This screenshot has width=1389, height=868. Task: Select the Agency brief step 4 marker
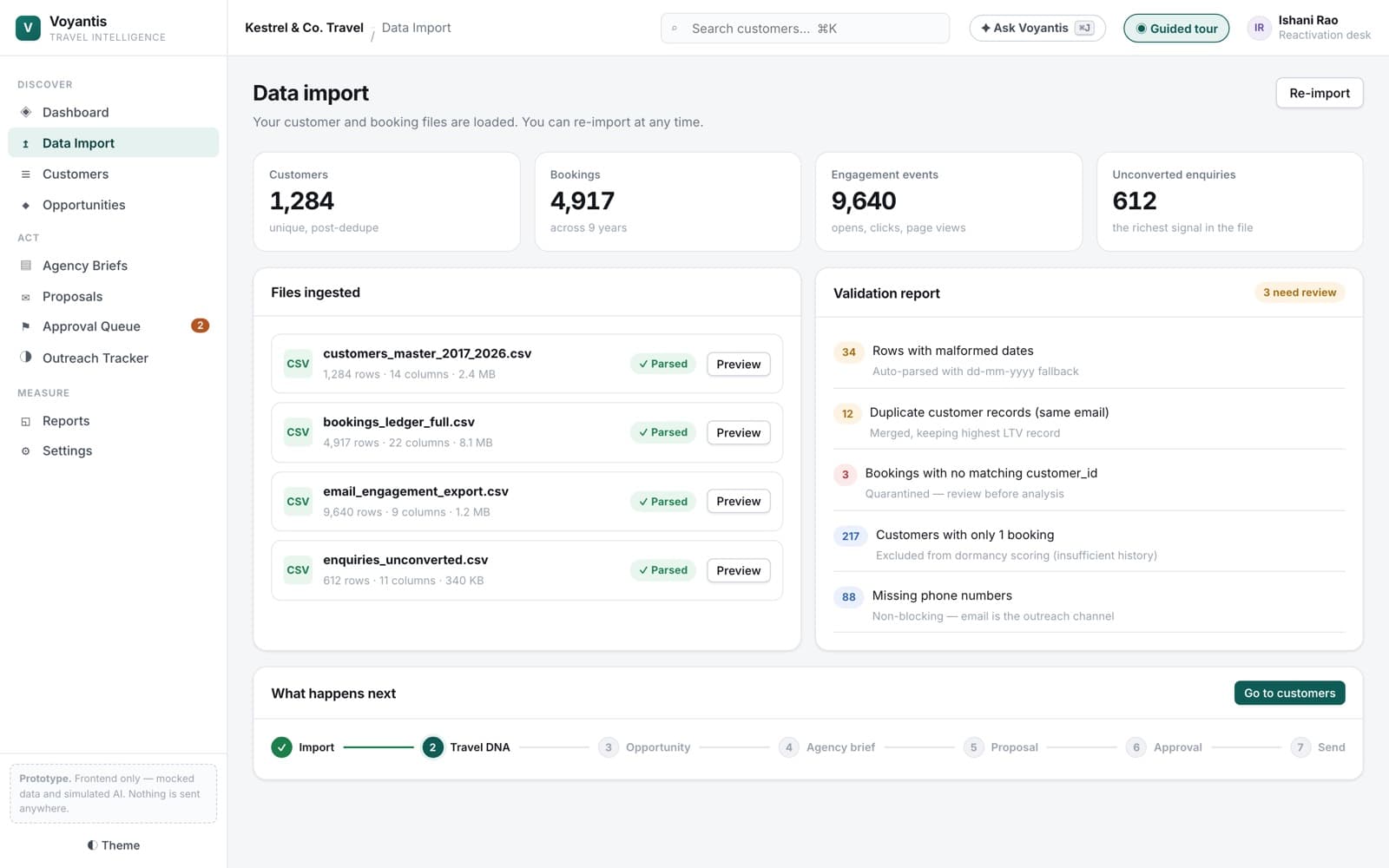[x=788, y=747]
